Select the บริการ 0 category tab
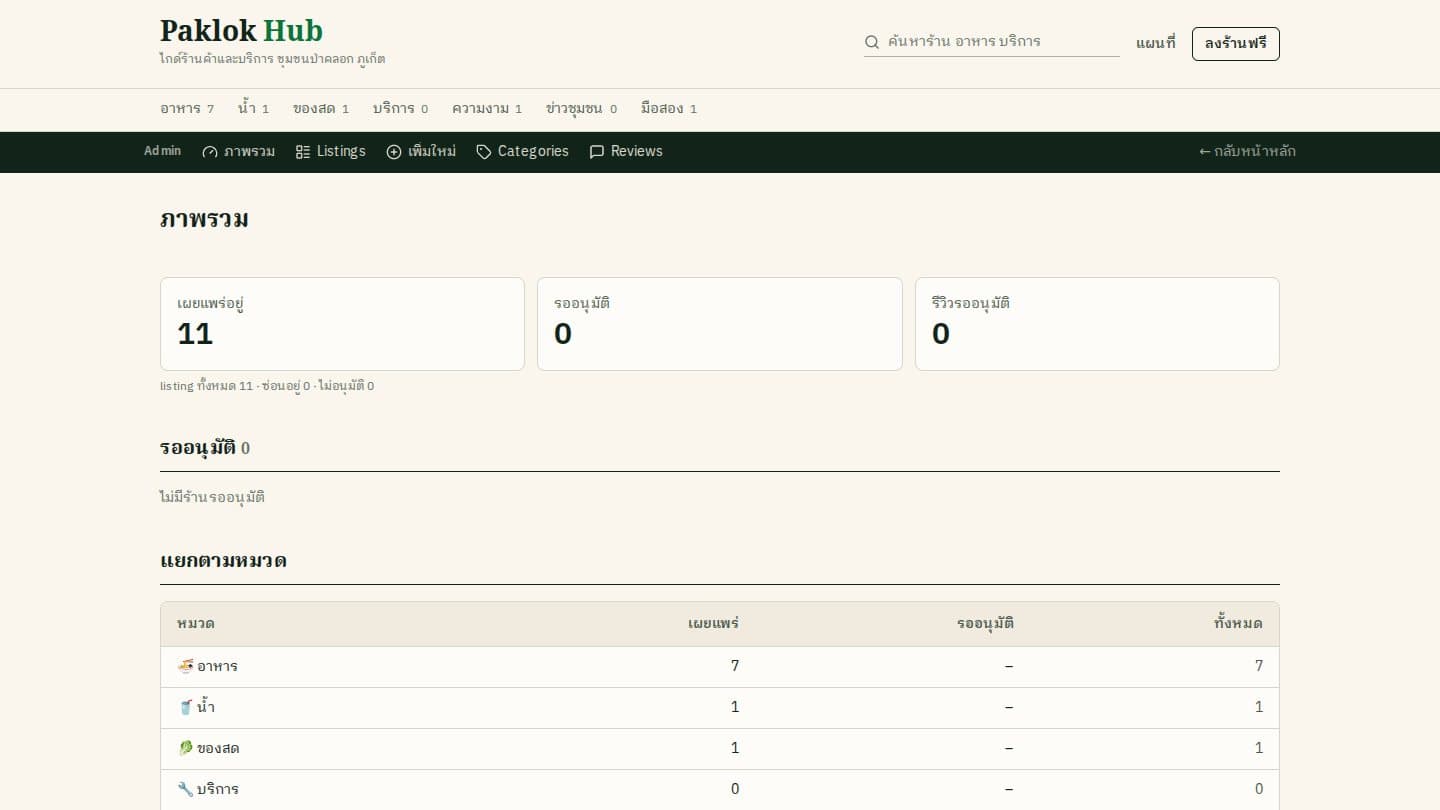Viewport: 1440px width, 810px height. (x=400, y=109)
